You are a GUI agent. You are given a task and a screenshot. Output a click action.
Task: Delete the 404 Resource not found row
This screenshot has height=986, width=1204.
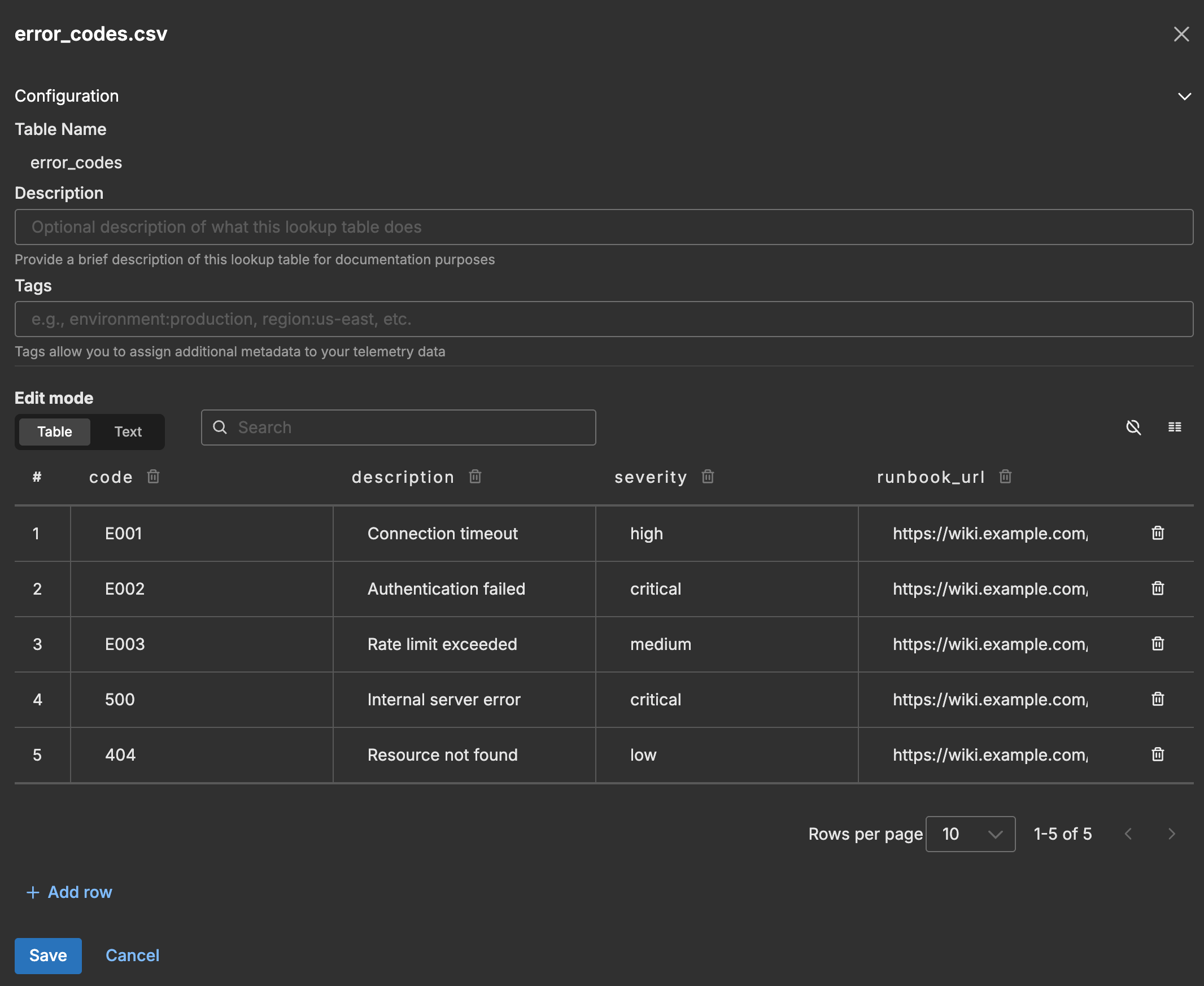coord(1158,754)
